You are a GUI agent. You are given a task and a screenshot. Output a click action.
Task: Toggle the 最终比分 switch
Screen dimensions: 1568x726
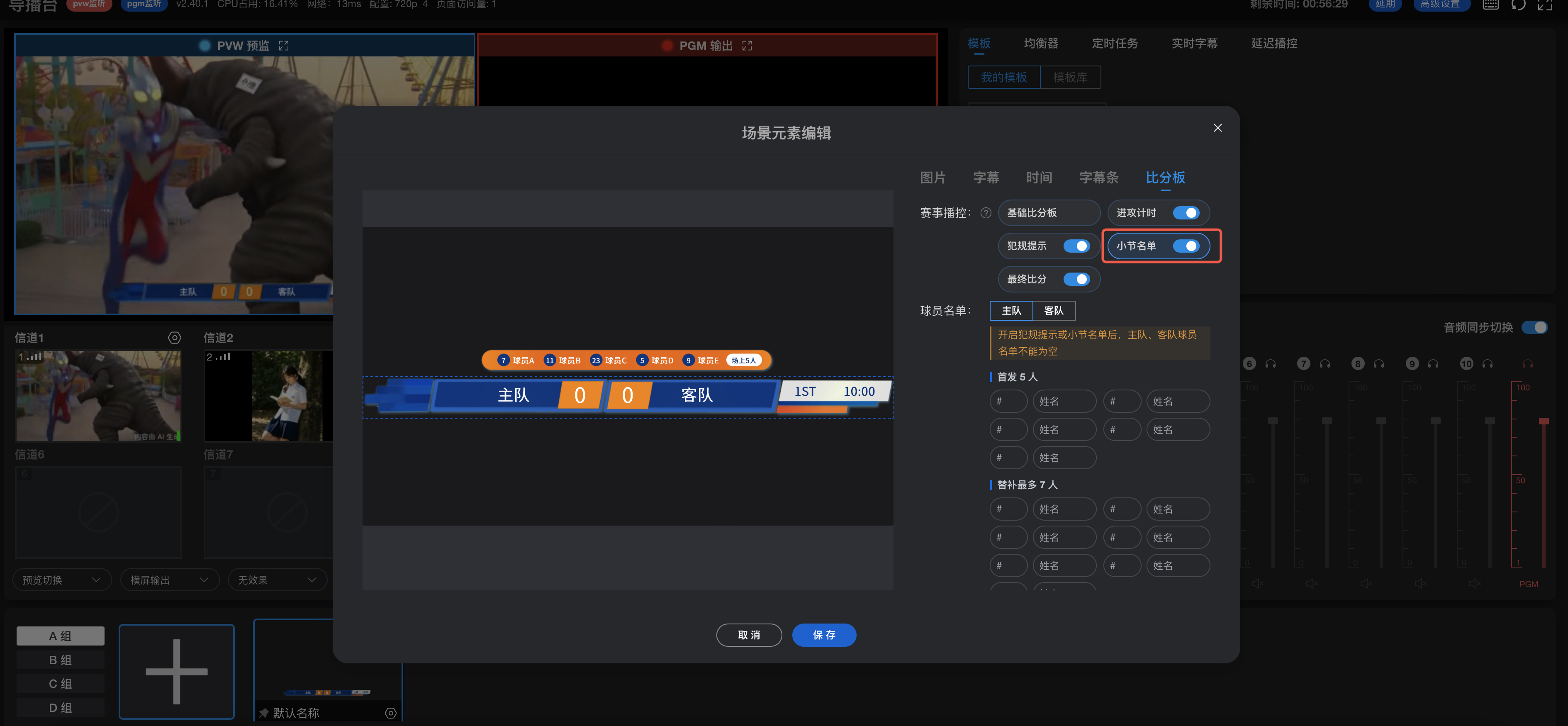(x=1076, y=279)
